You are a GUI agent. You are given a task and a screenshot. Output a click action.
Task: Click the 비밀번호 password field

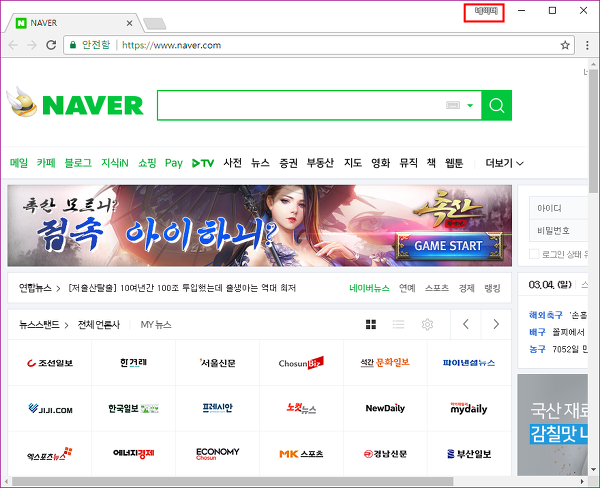(559, 230)
